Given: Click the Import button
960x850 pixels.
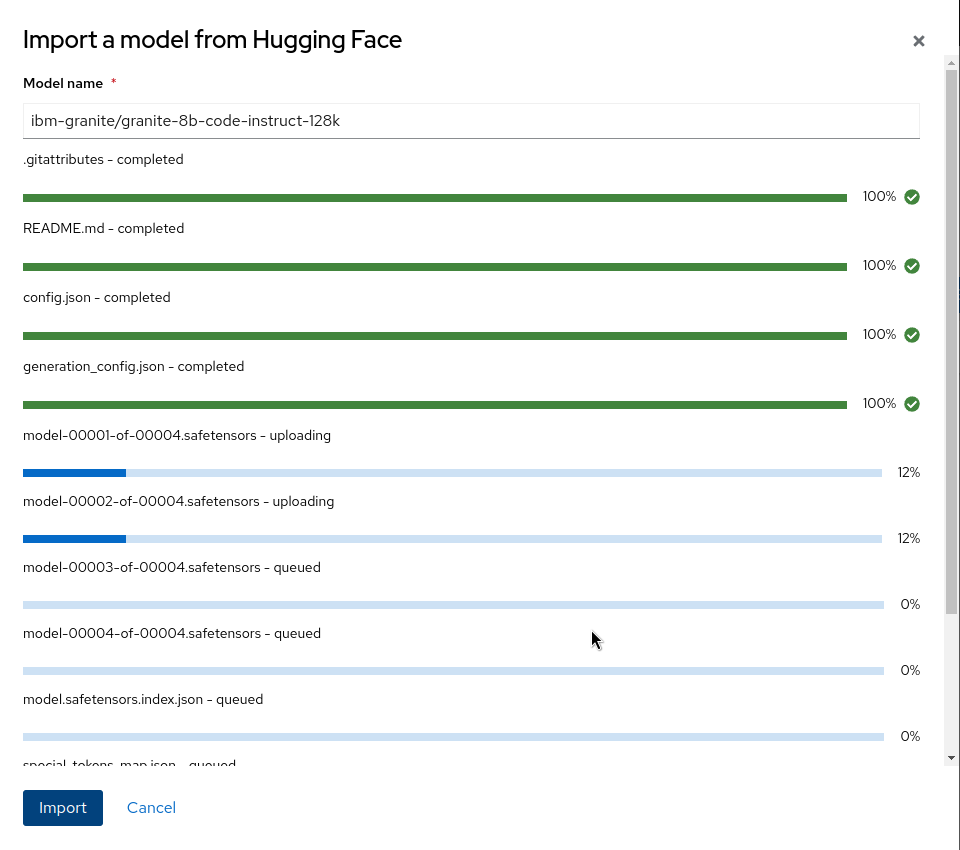Looking at the screenshot, I should [63, 808].
